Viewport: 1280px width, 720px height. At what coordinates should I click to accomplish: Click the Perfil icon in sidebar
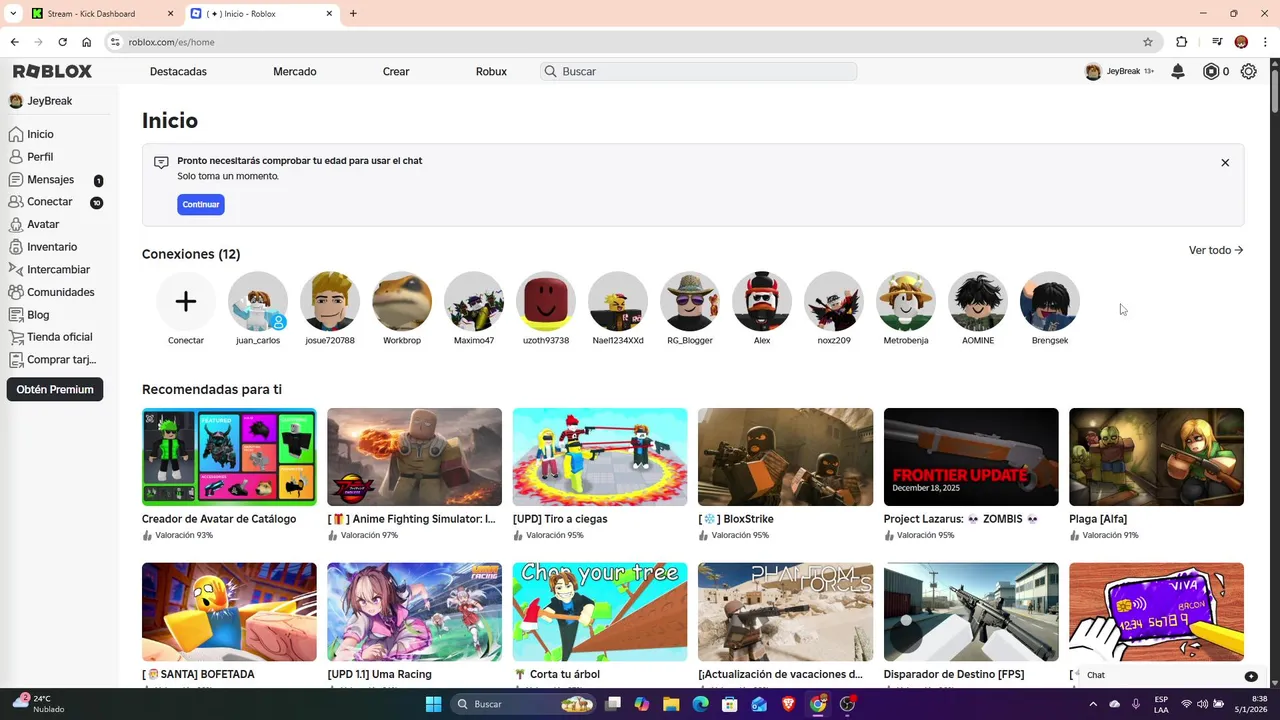point(16,157)
